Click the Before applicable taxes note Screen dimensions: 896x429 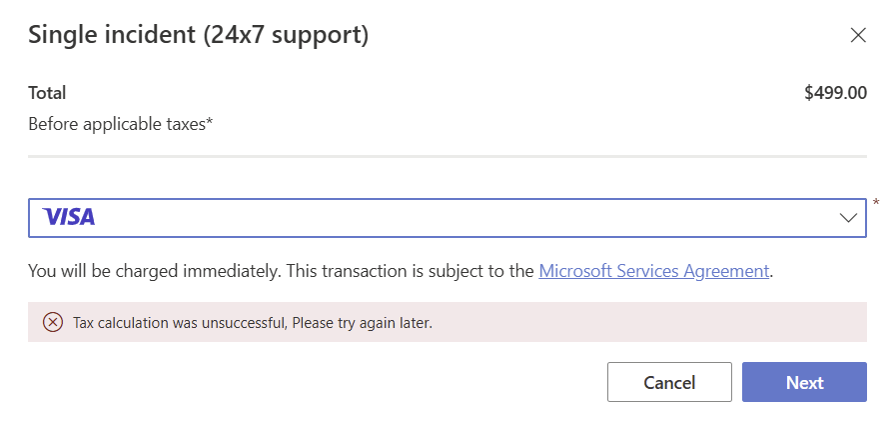tap(120, 124)
